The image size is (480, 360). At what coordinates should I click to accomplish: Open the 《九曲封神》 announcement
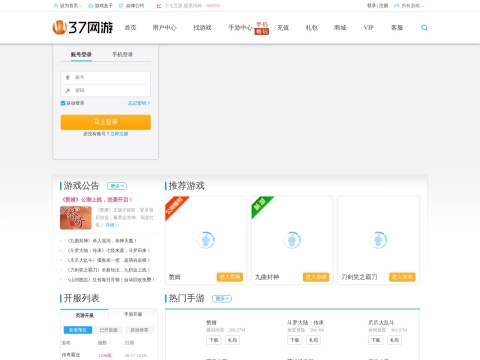[x=102, y=240]
